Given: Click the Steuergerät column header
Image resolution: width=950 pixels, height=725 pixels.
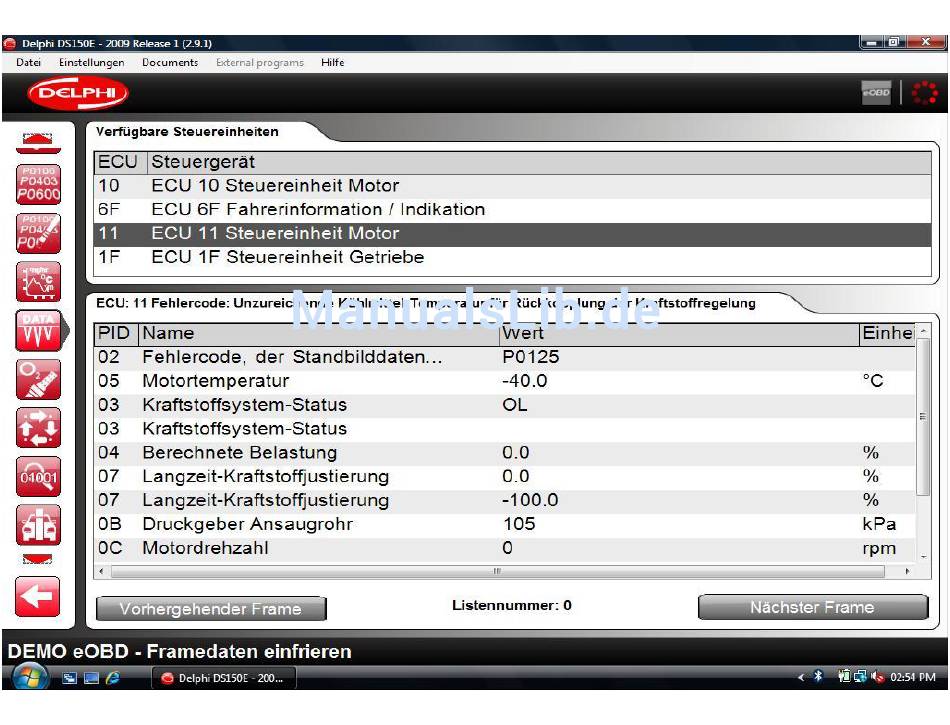Looking at the screenshot, I should 539,162.
